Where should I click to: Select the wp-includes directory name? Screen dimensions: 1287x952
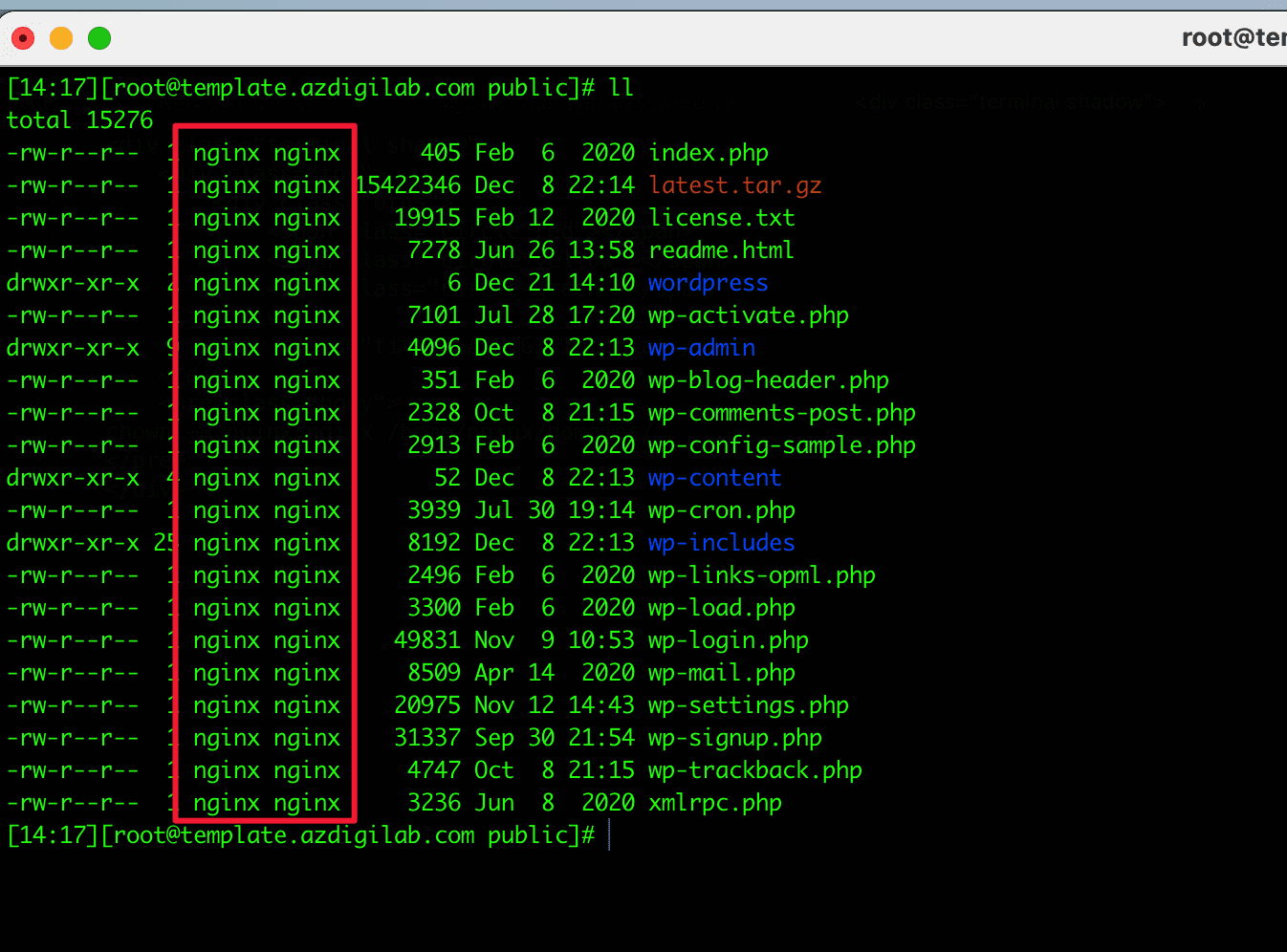pos(721,543)
